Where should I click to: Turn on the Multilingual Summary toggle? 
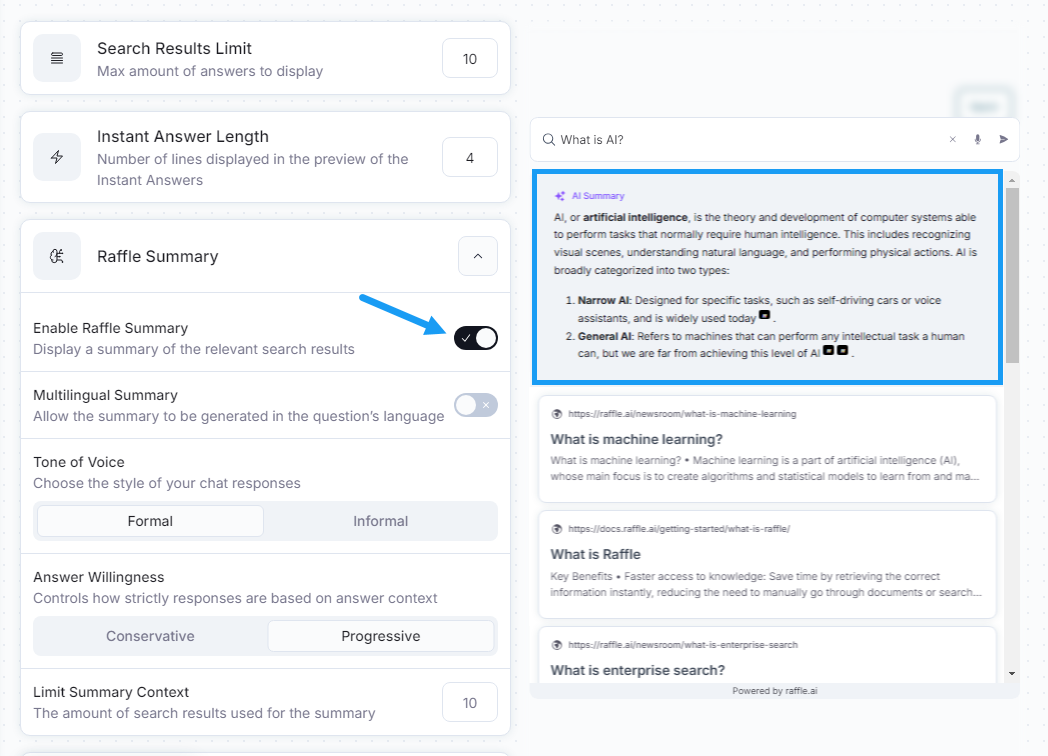476,405
